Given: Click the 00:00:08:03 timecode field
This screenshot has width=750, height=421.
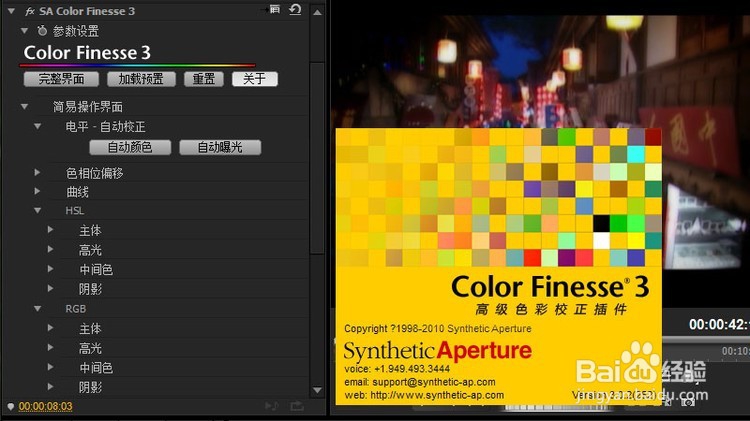Looking at the screenshot, I should pos(45,406).
